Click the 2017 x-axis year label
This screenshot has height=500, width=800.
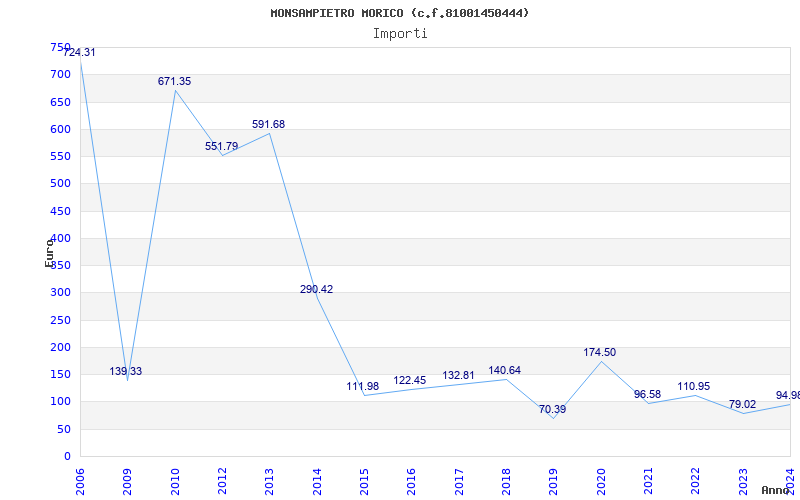459,482
